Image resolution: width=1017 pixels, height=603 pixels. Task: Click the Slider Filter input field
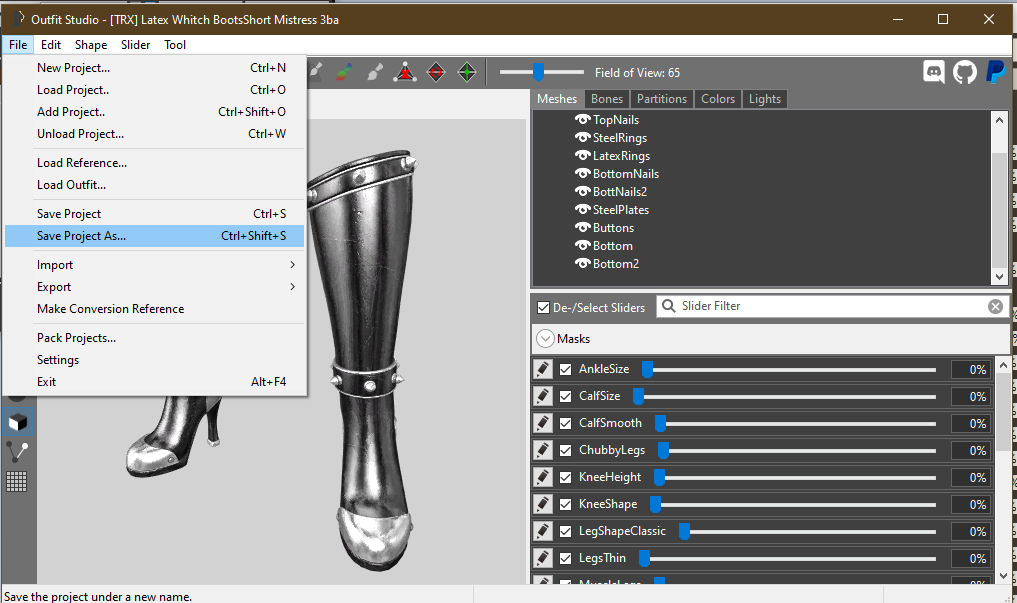tap(832, 306)
